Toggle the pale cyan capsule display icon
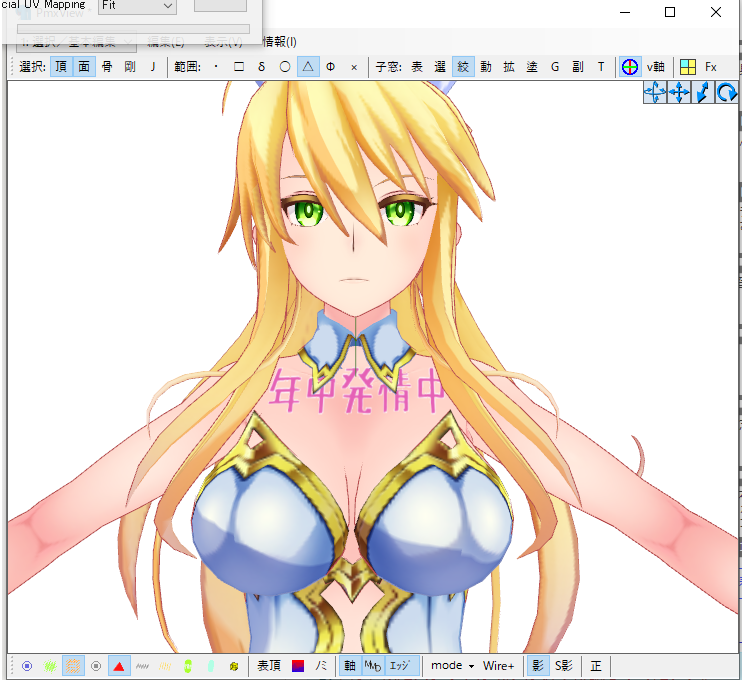The height and width of the screenshot is (680, 742). (x=211, y=666)
